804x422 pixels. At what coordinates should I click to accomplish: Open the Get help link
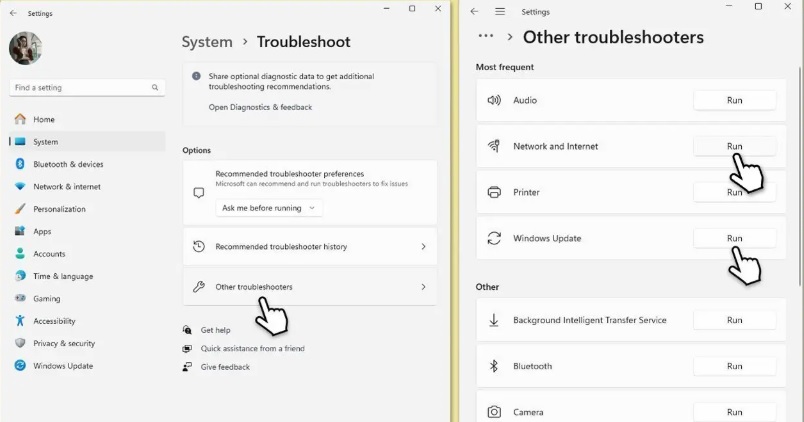click(215, 330)
